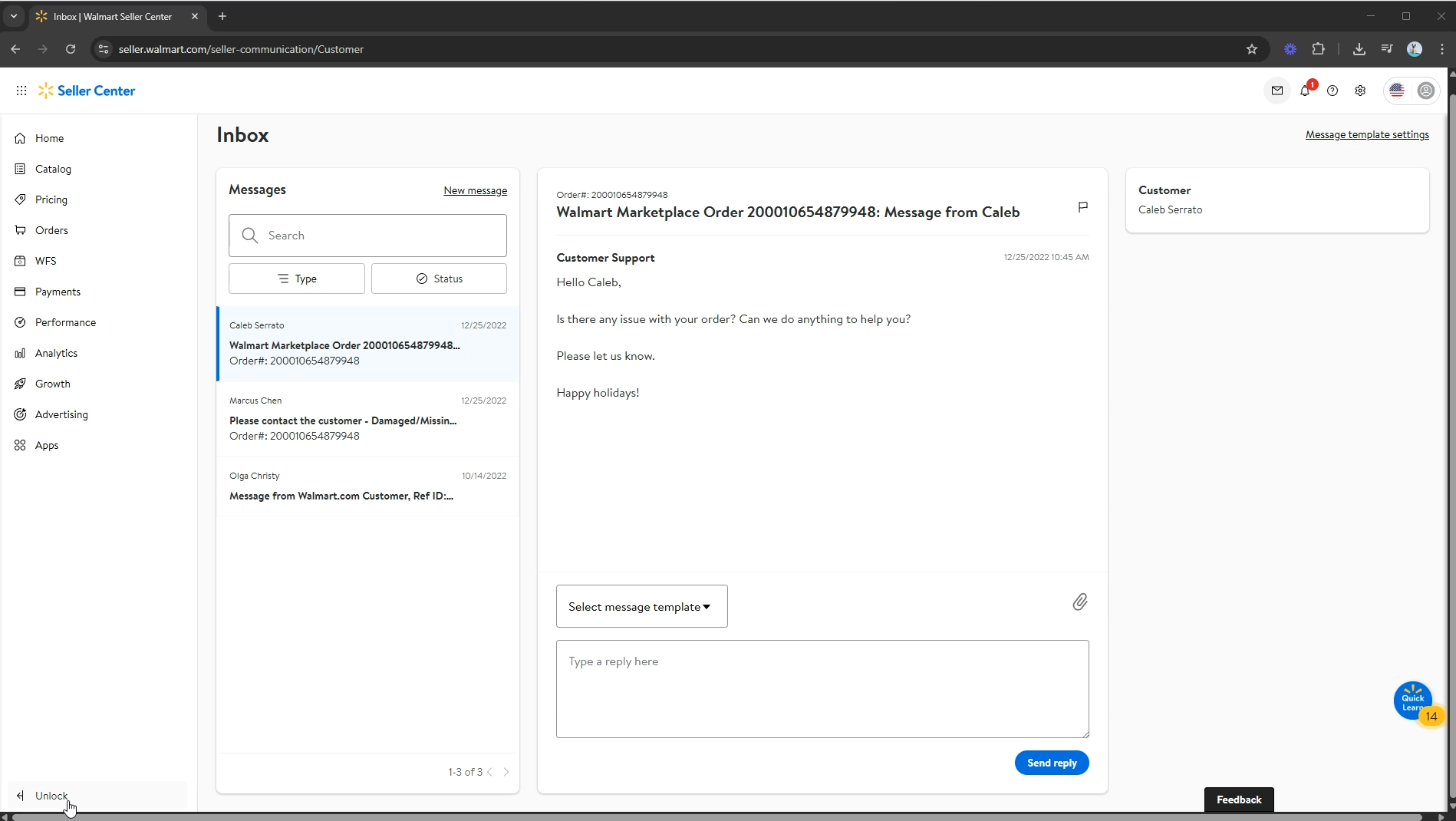Open Performance in the sidebar
This screenshot has height=821, width=1456.
click(65, 322)
